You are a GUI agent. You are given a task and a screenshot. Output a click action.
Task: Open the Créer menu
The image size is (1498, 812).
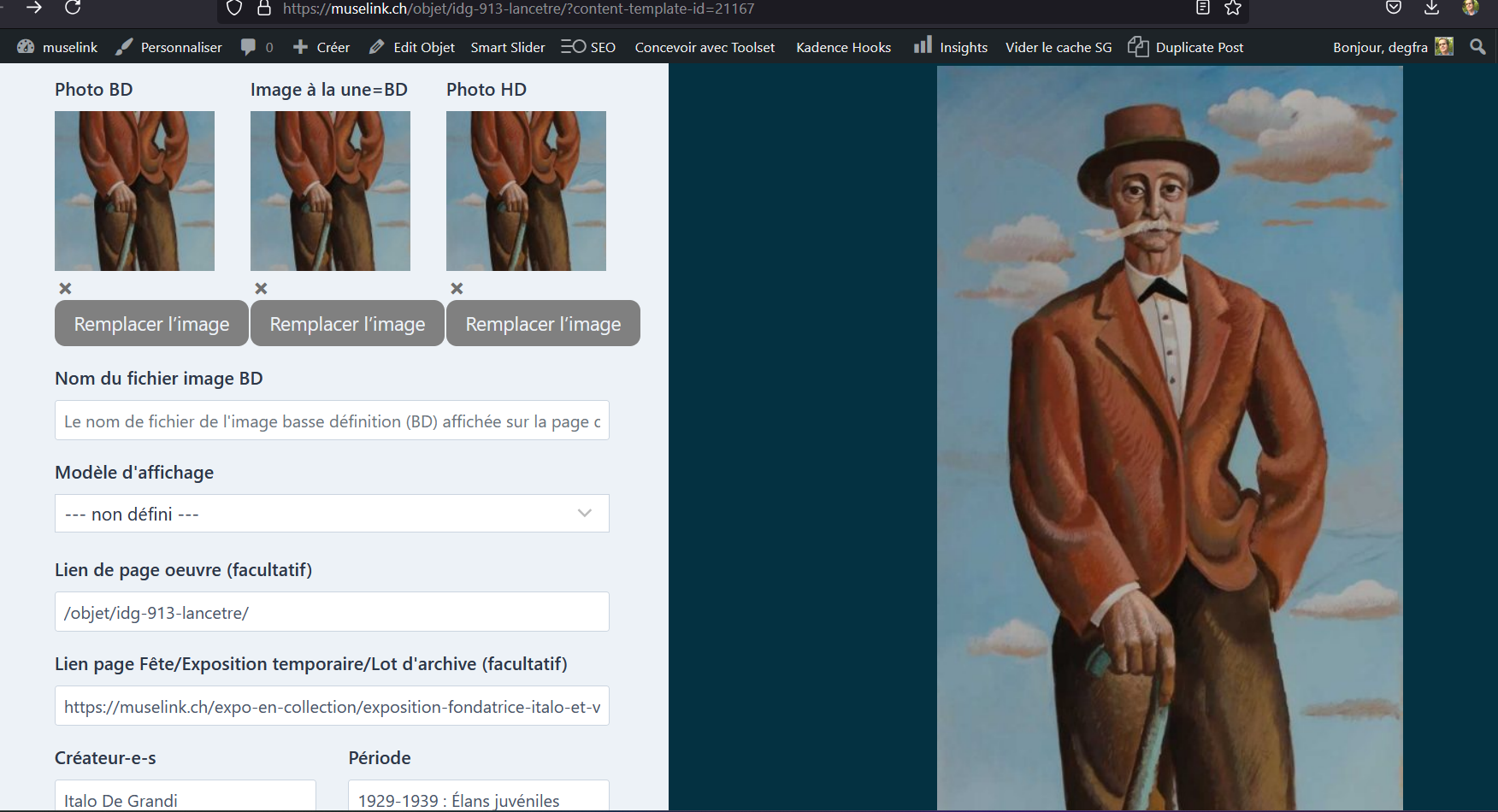click(x=321, y=47)
